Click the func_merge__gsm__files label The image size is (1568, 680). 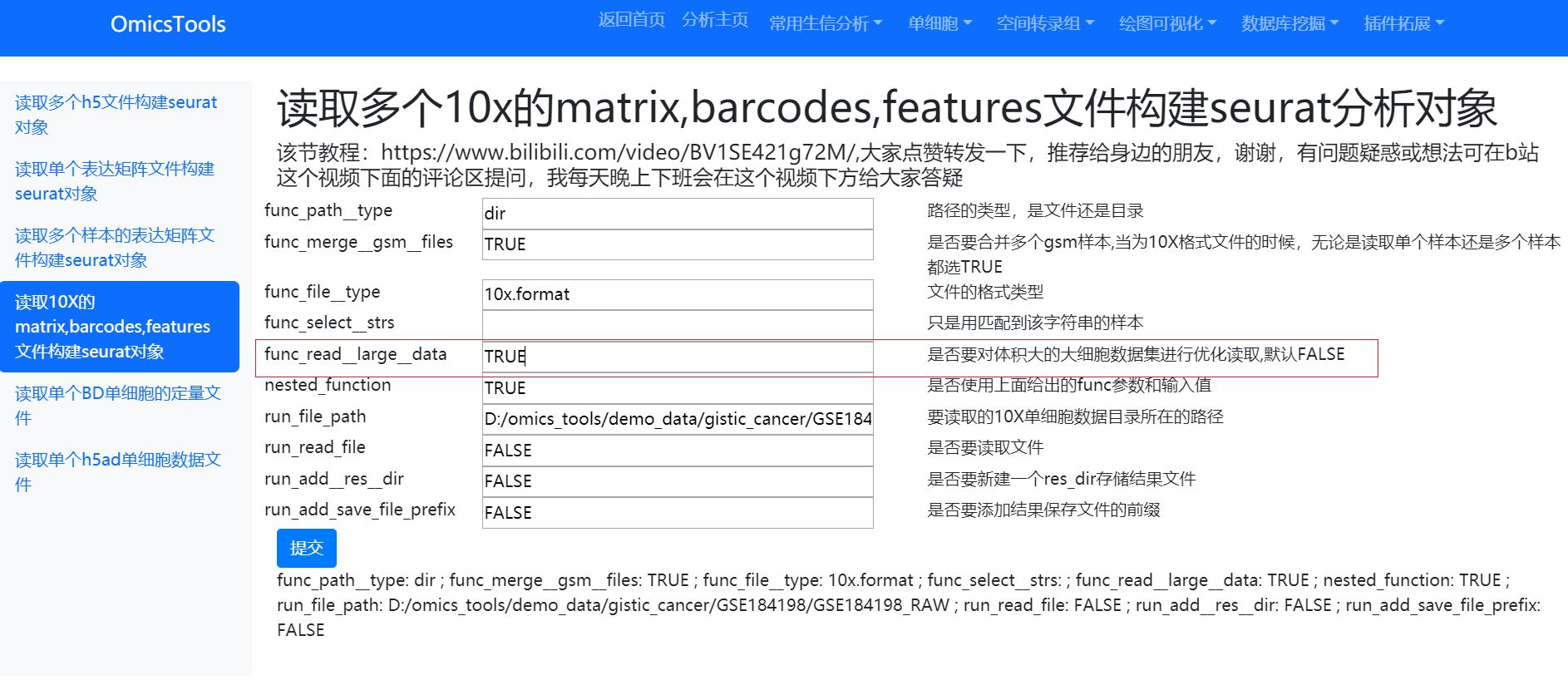[x=359, y=242]
